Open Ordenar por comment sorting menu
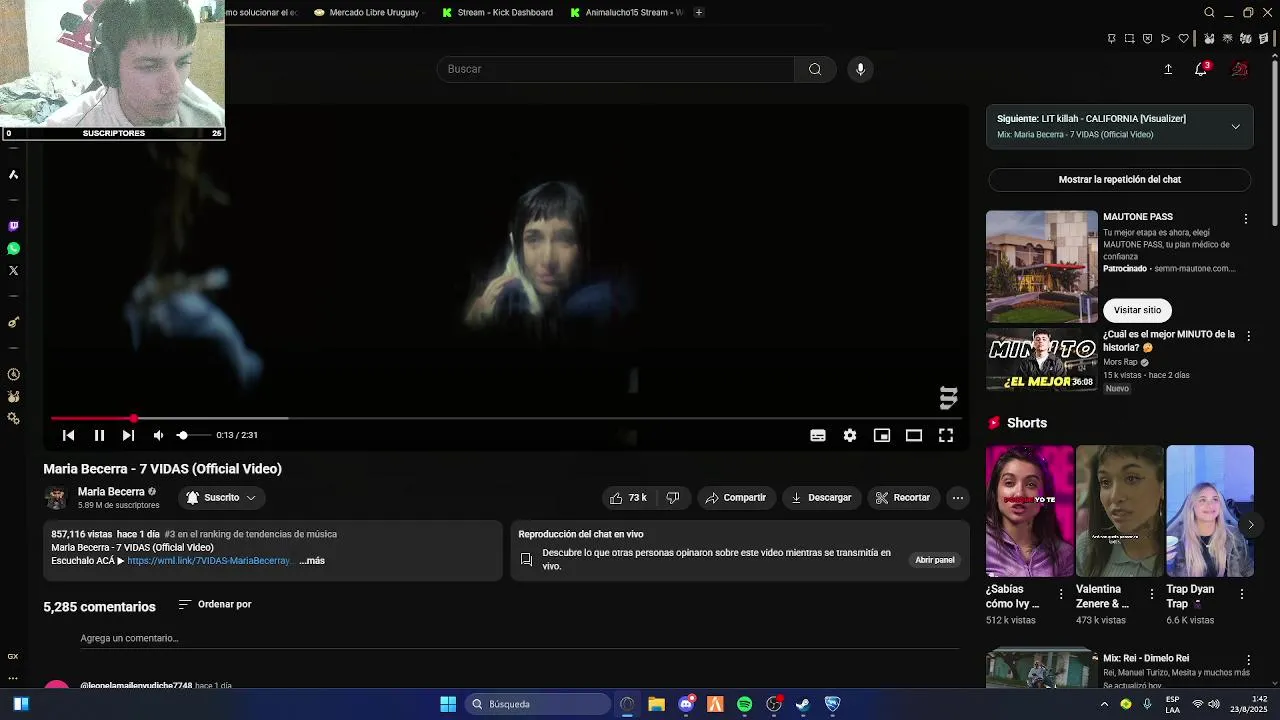Viewport: 1280px width, 720px height. pos(214,604)
